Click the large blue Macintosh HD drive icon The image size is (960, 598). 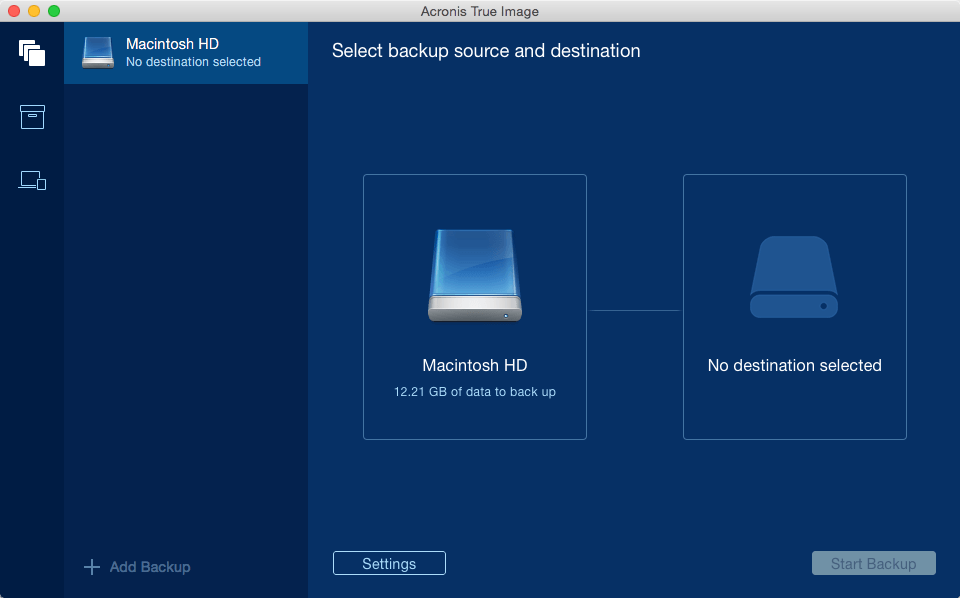pyautogui.click(x=475, y=275)
